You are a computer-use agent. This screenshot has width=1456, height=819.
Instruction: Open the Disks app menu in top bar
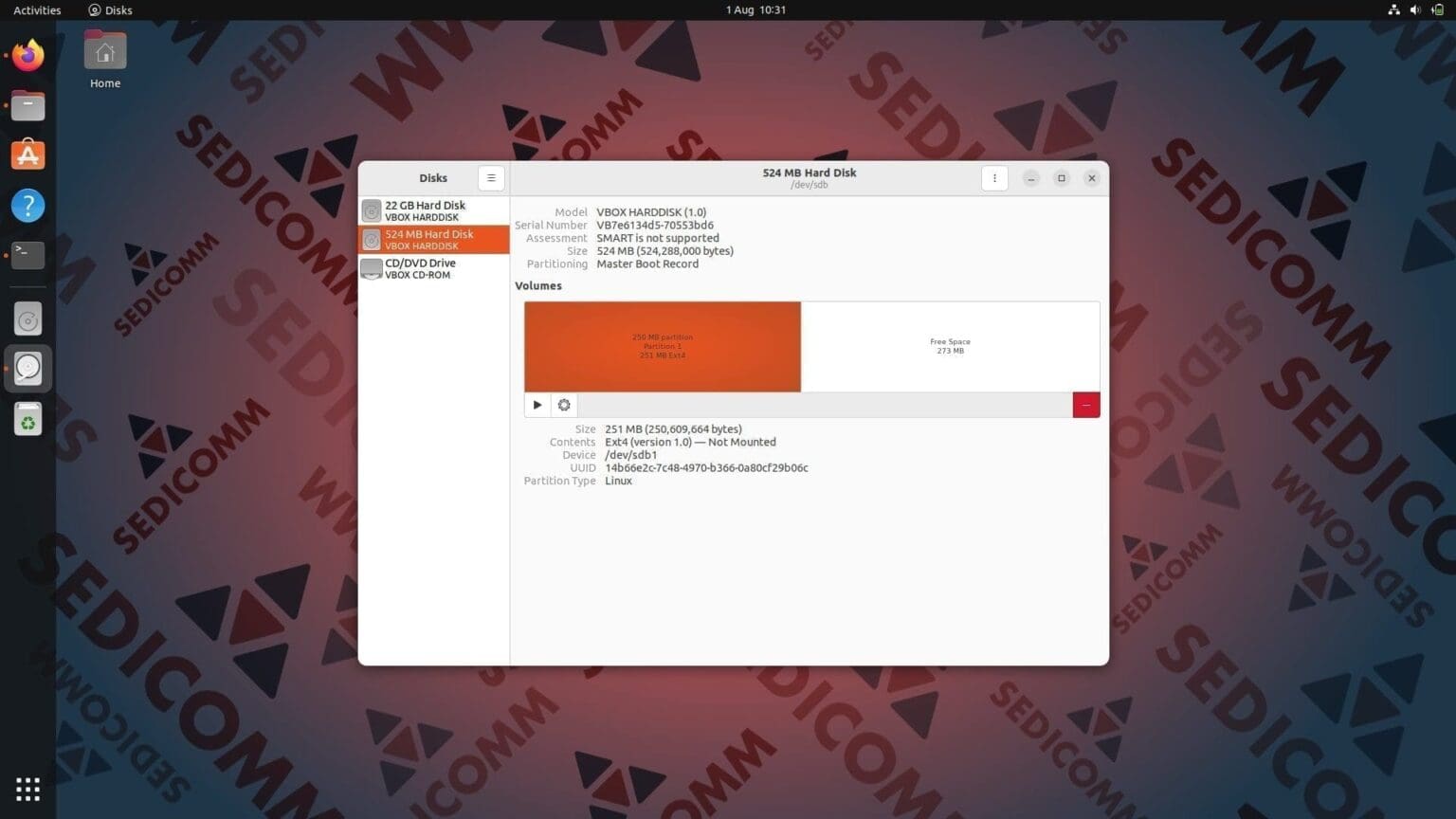point(110,9)
